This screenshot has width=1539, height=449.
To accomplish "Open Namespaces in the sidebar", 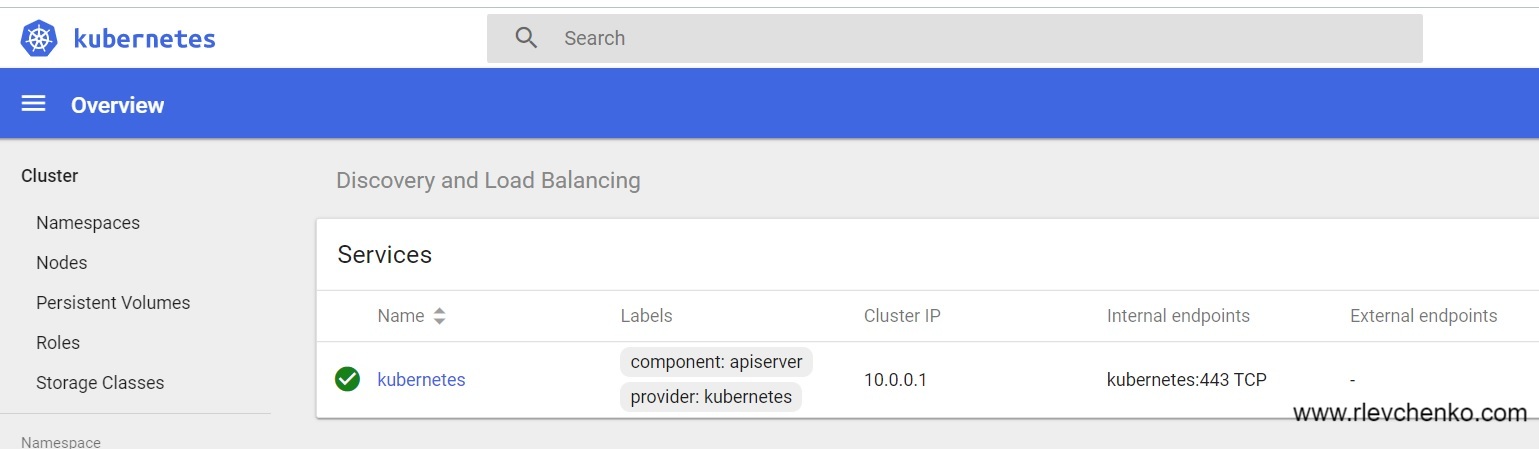I will (88, 223).
